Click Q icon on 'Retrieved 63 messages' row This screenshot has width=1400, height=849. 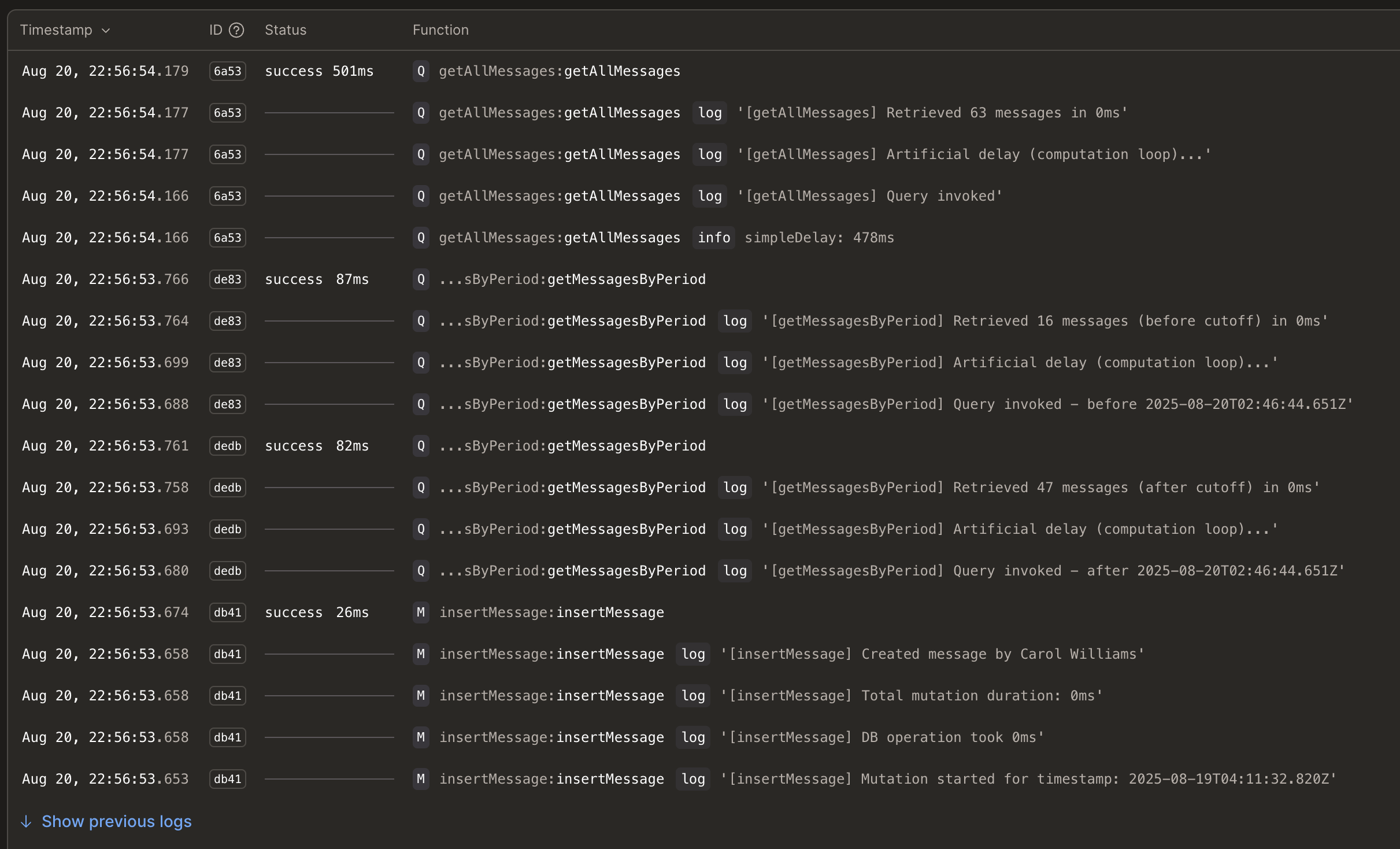point(421,113)
